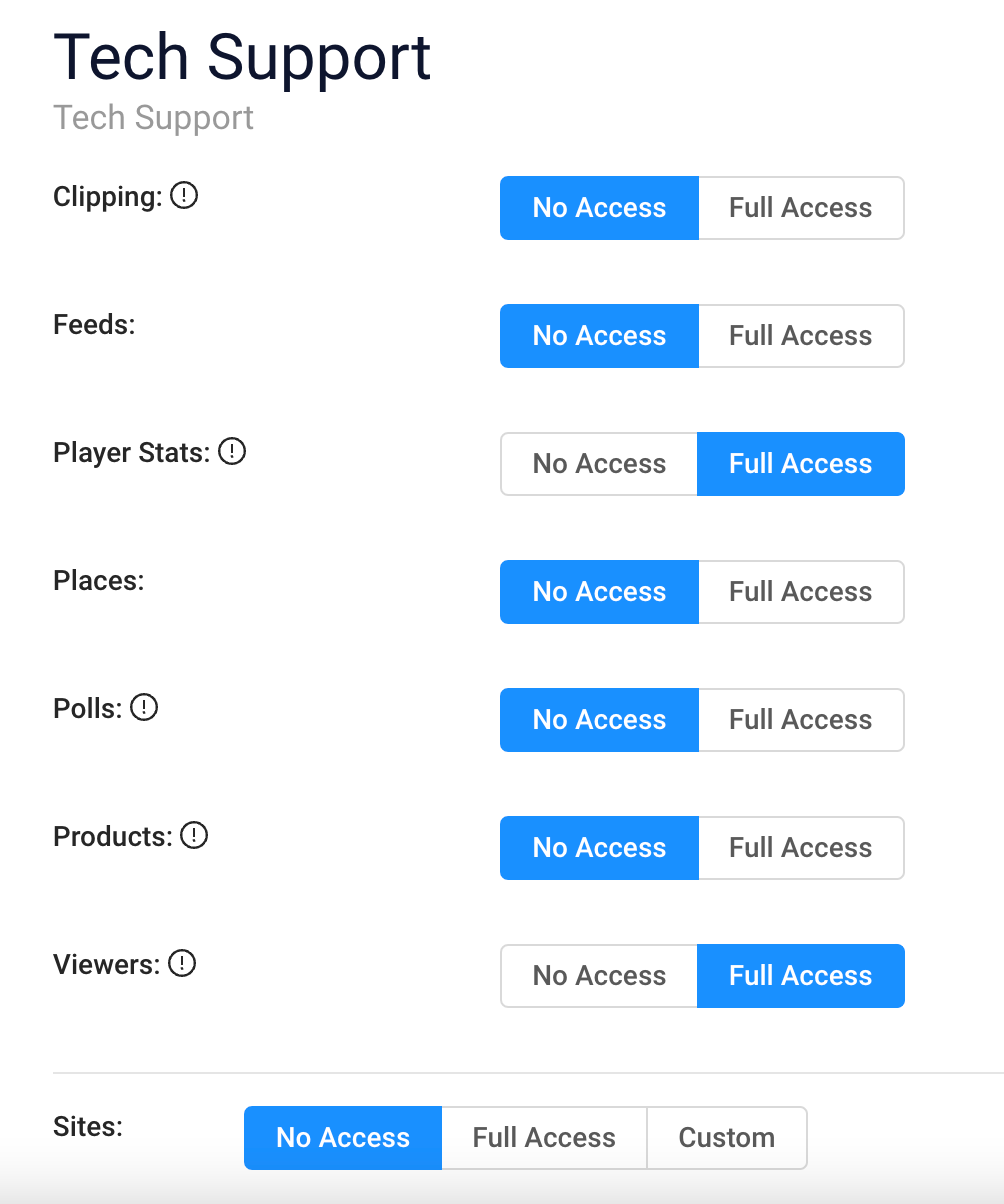
Task: Click the info icon beside Player Stats
Action: point(232,452)
